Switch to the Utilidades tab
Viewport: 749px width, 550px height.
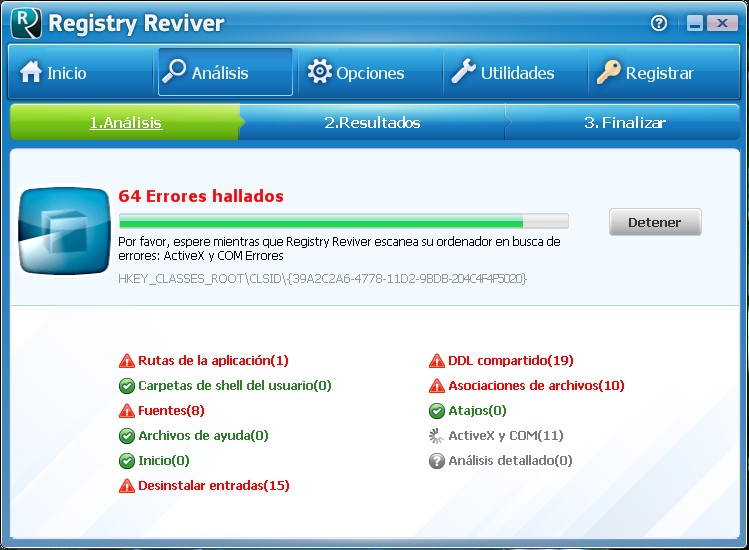click(515, 72)
